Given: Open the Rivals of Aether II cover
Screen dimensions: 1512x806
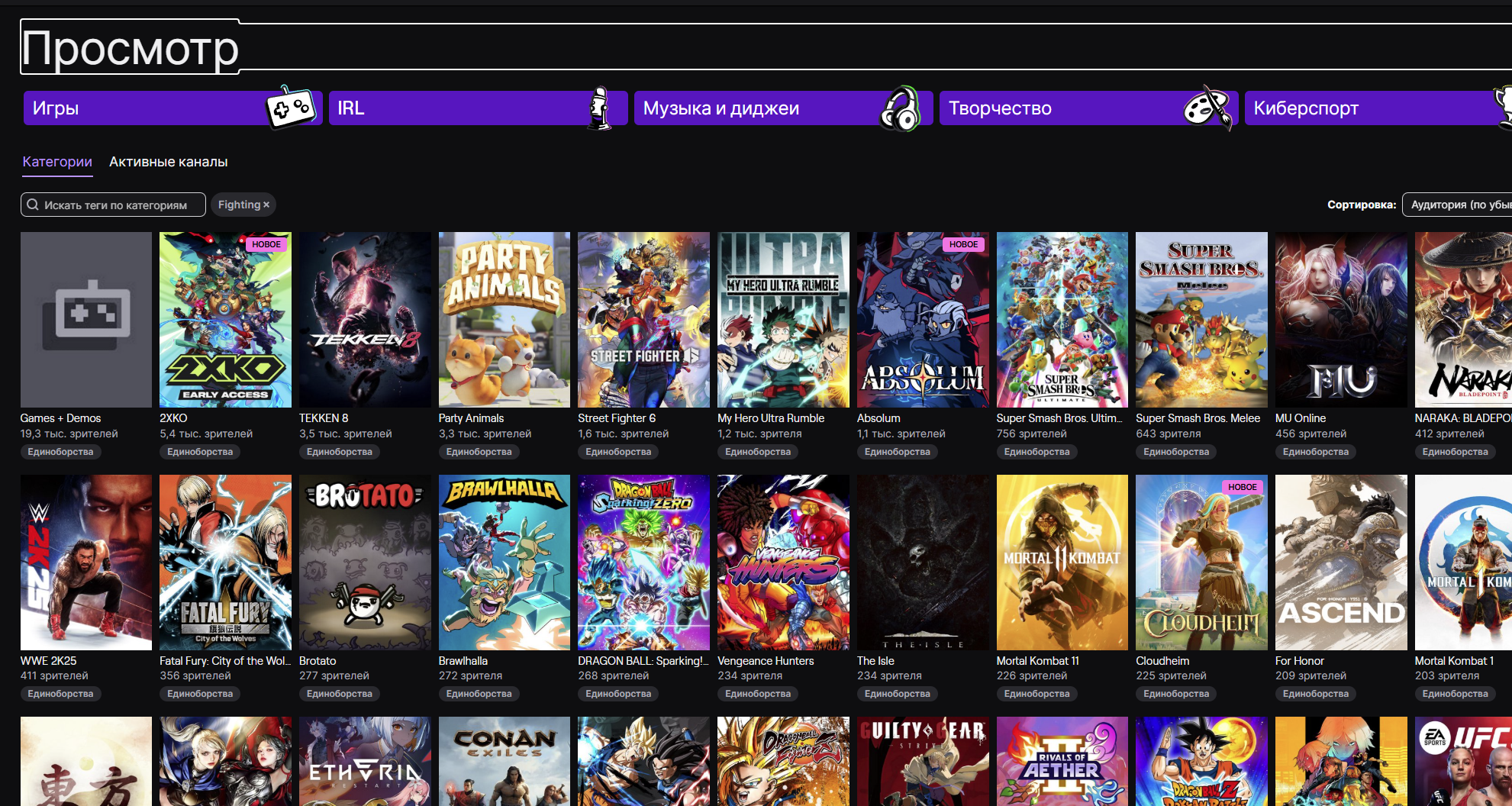Looking at the screenshot, I should click(x=1062, y=761).
